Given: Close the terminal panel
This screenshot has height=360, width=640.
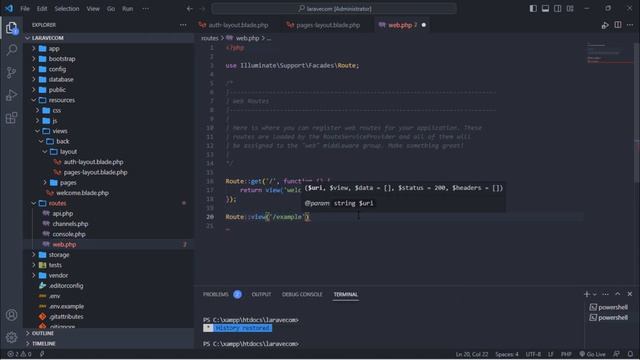Looking at the screenshot, I should point(630,294).
